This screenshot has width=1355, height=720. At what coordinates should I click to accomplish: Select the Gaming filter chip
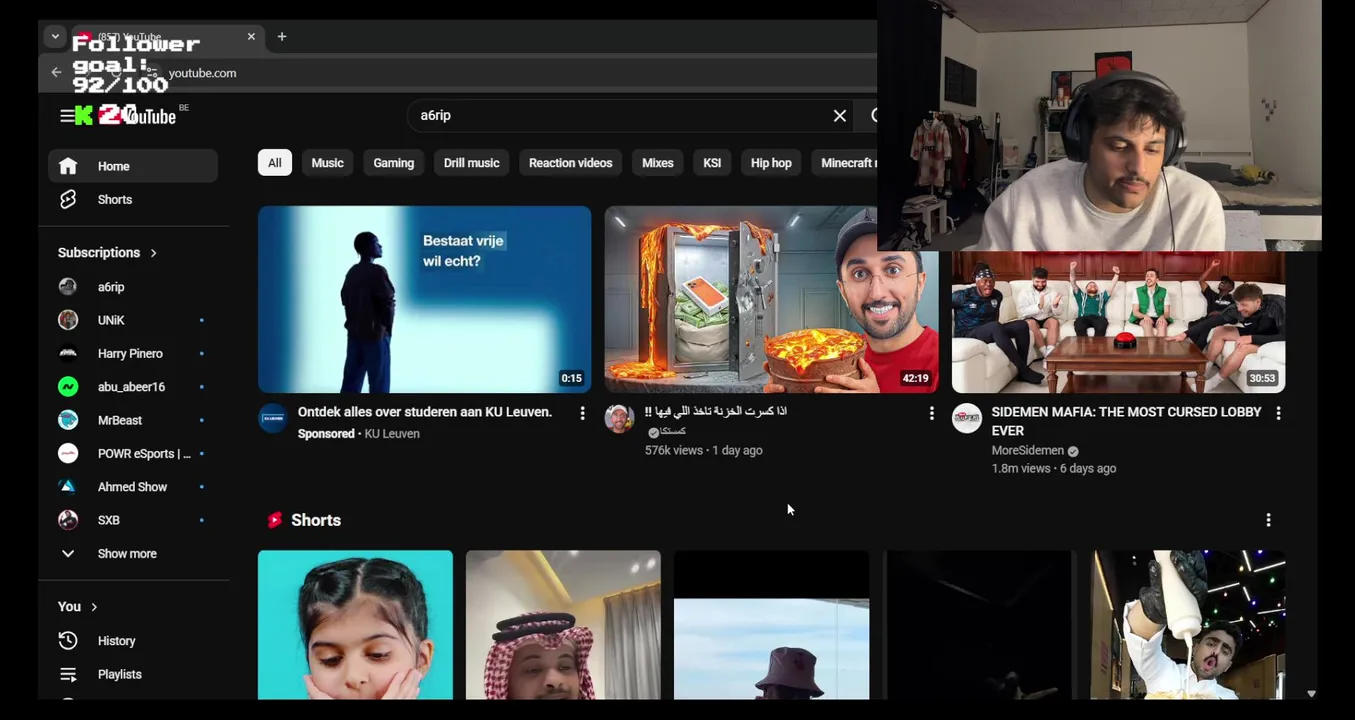394,163
